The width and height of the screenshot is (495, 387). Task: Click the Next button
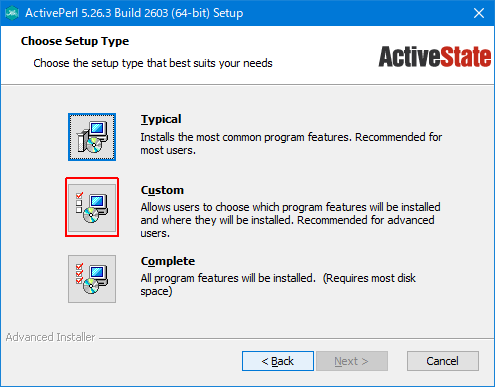point(352,361)
